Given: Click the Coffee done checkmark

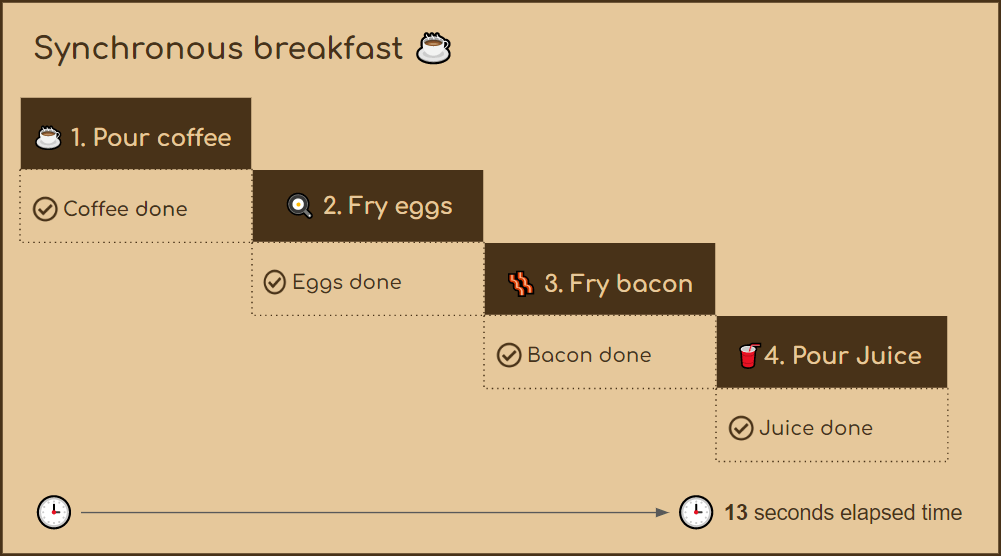Looking at the screenshot, I should click(x=45, y=209).
